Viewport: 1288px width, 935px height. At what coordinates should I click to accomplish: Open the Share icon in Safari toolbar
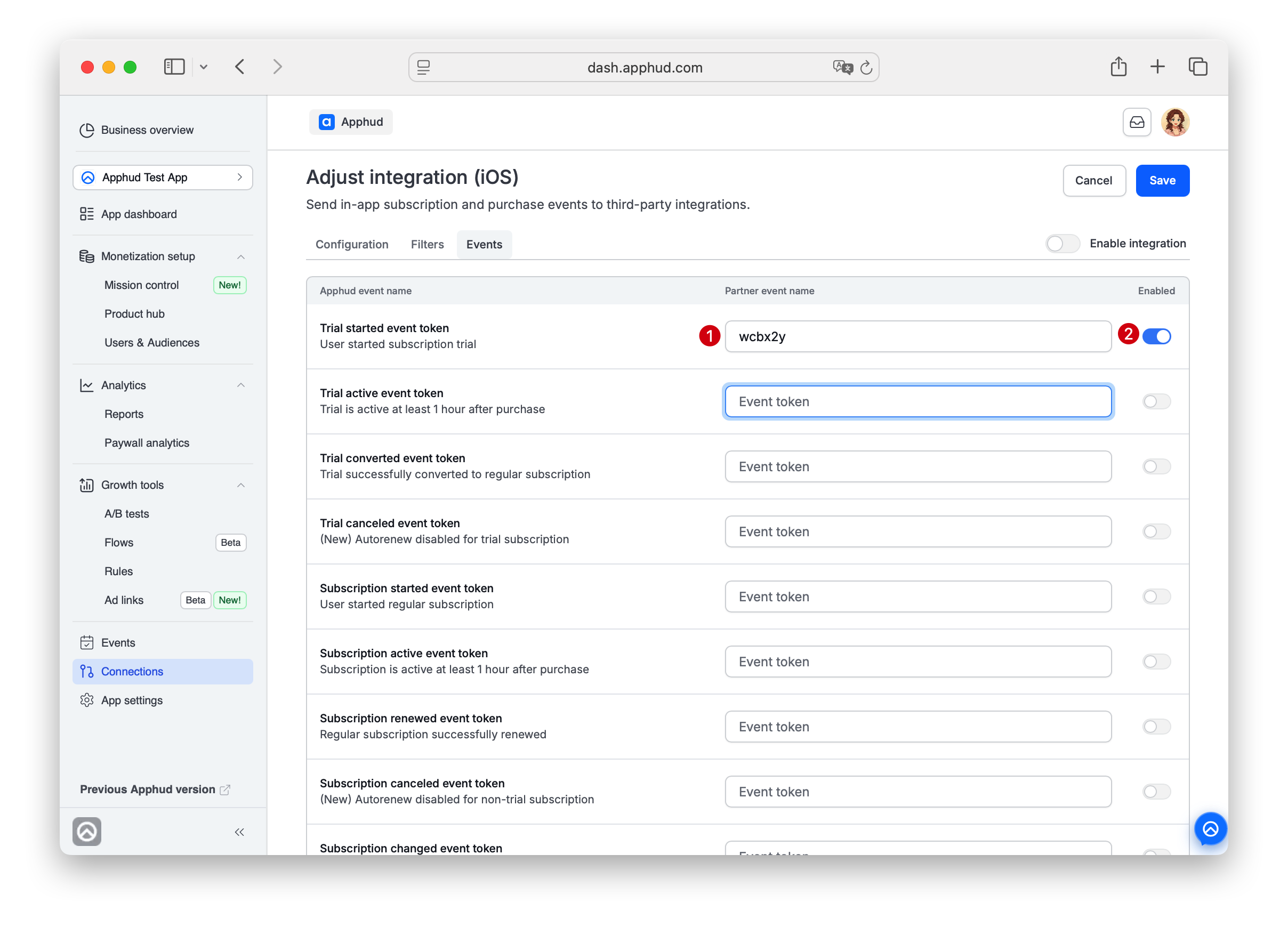1118,67
